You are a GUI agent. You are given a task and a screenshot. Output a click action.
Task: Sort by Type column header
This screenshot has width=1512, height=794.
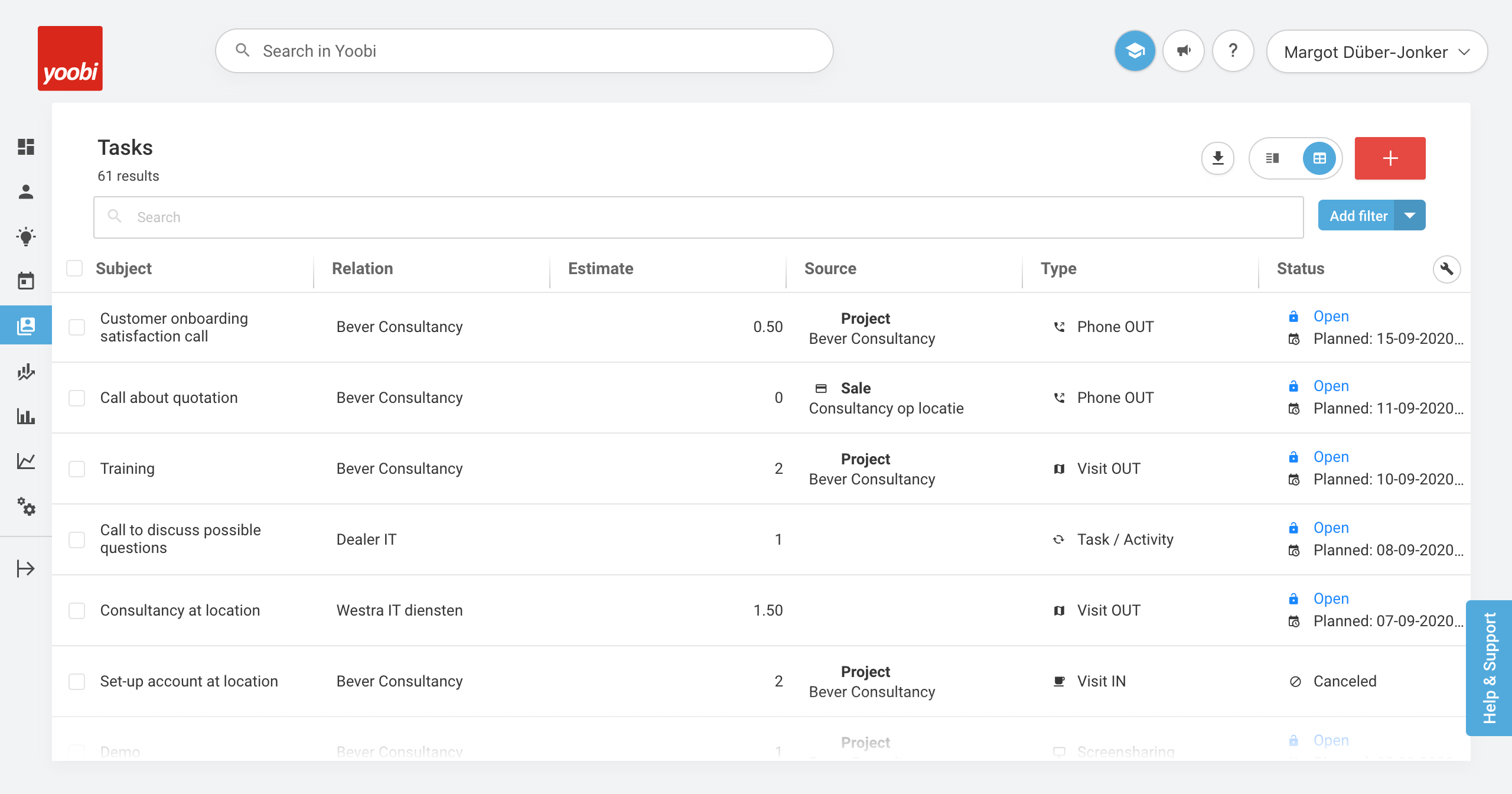click(1058, 269)
